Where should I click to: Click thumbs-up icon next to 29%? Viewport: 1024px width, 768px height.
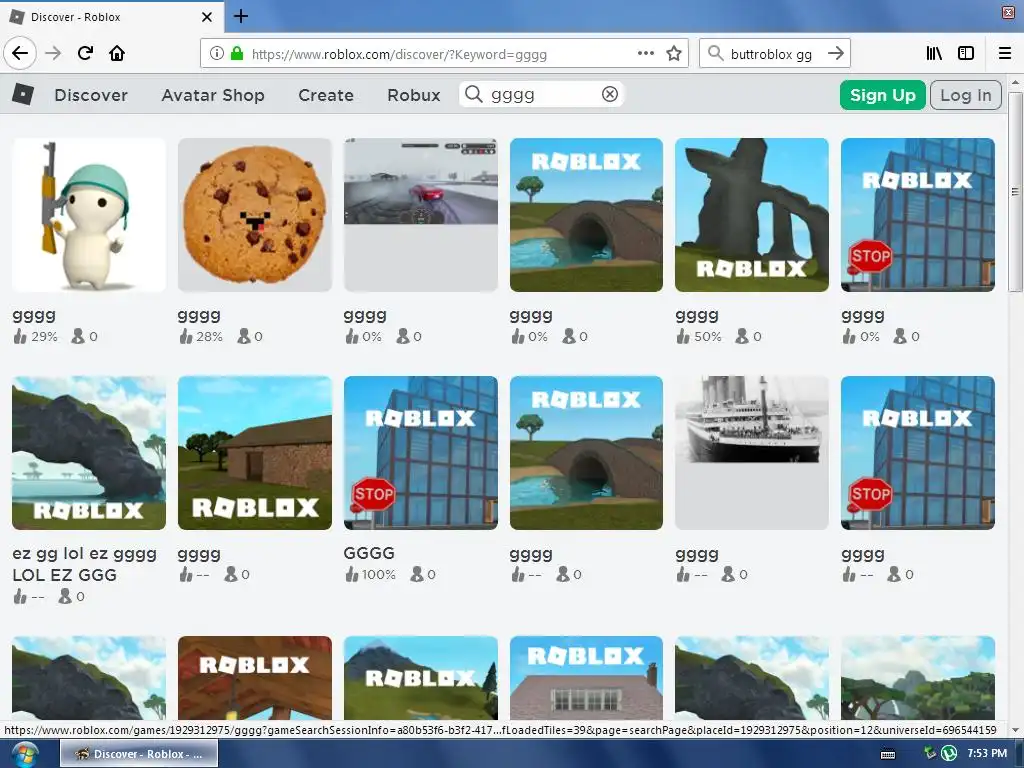point(20,336)
